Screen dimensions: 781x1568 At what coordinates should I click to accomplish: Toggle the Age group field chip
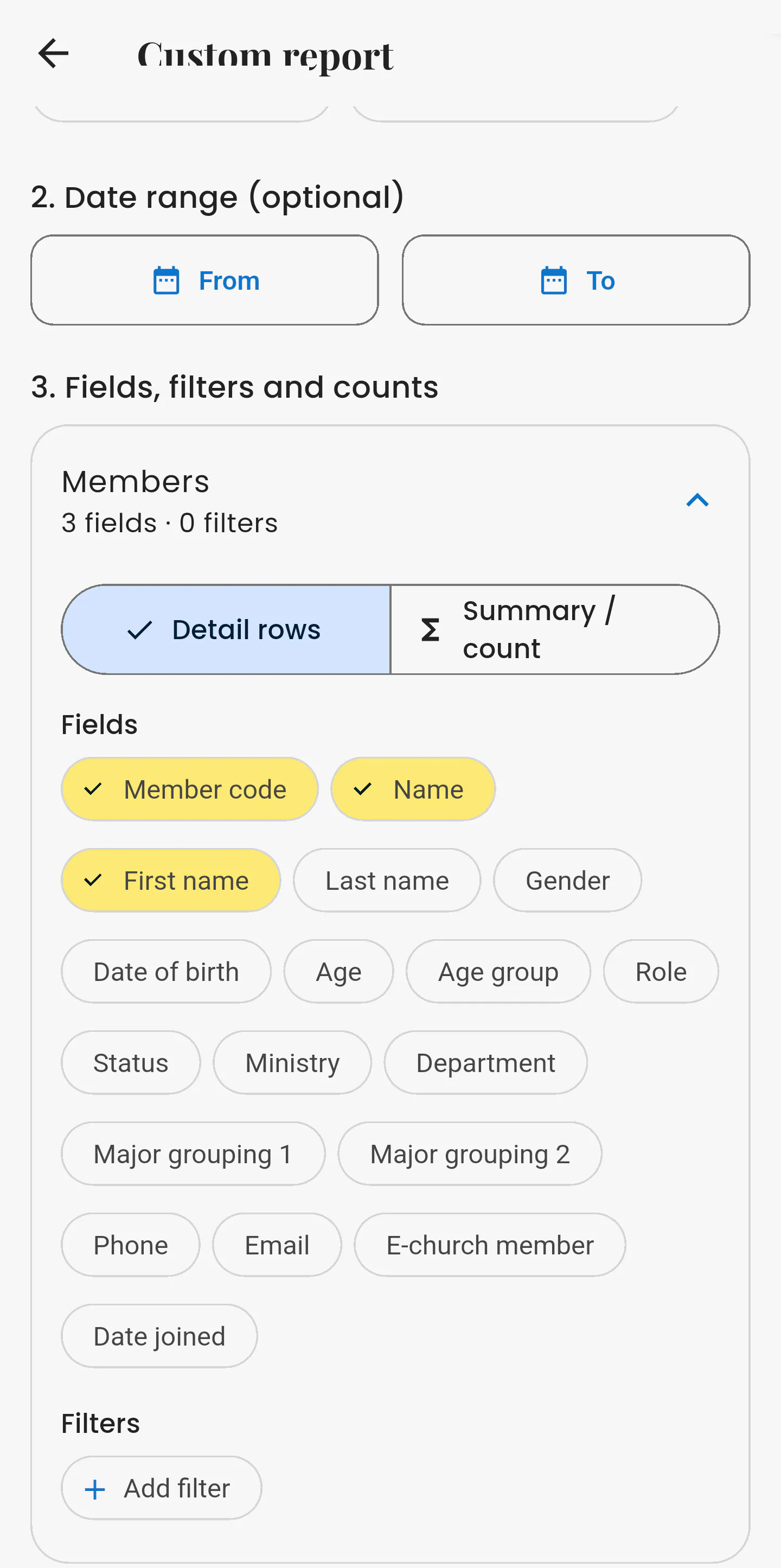tap(498, 972)
